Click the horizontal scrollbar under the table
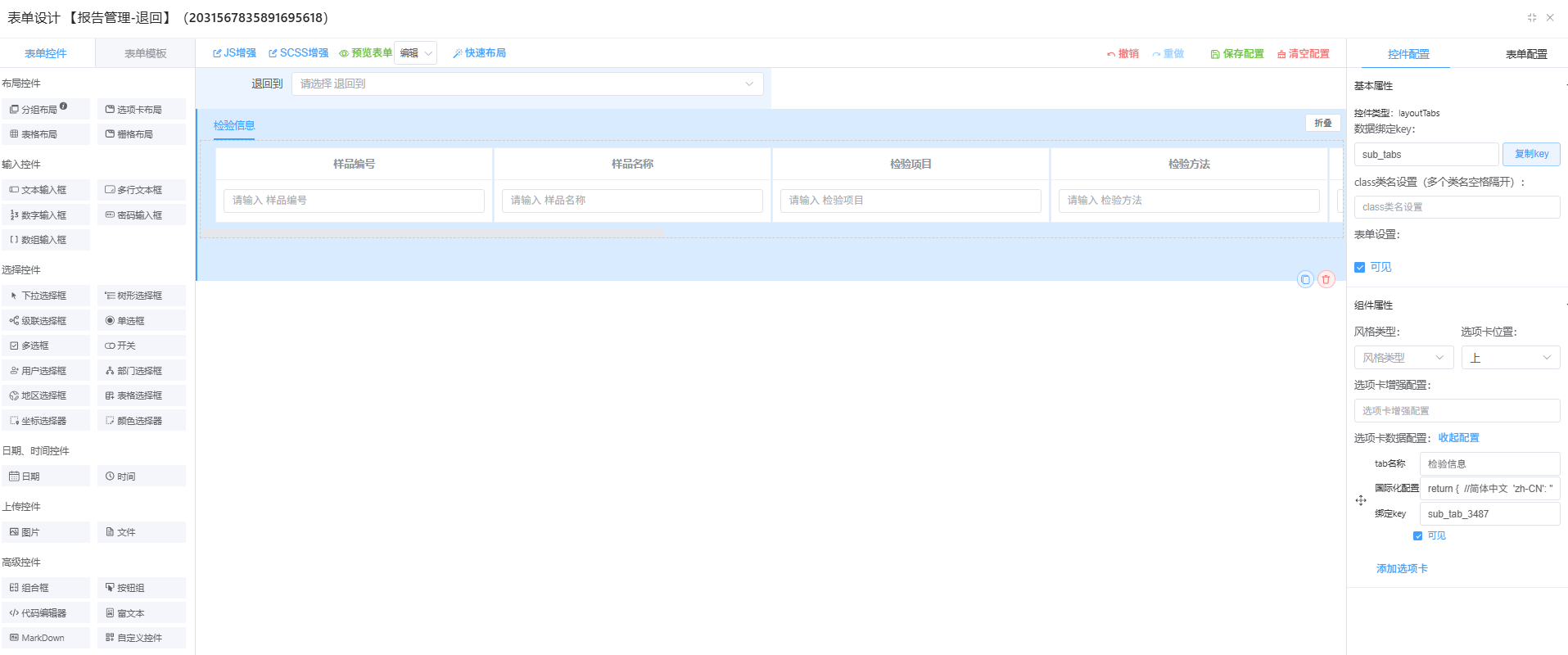This screenshot has width=1568, height=655. tap(434, 233)
